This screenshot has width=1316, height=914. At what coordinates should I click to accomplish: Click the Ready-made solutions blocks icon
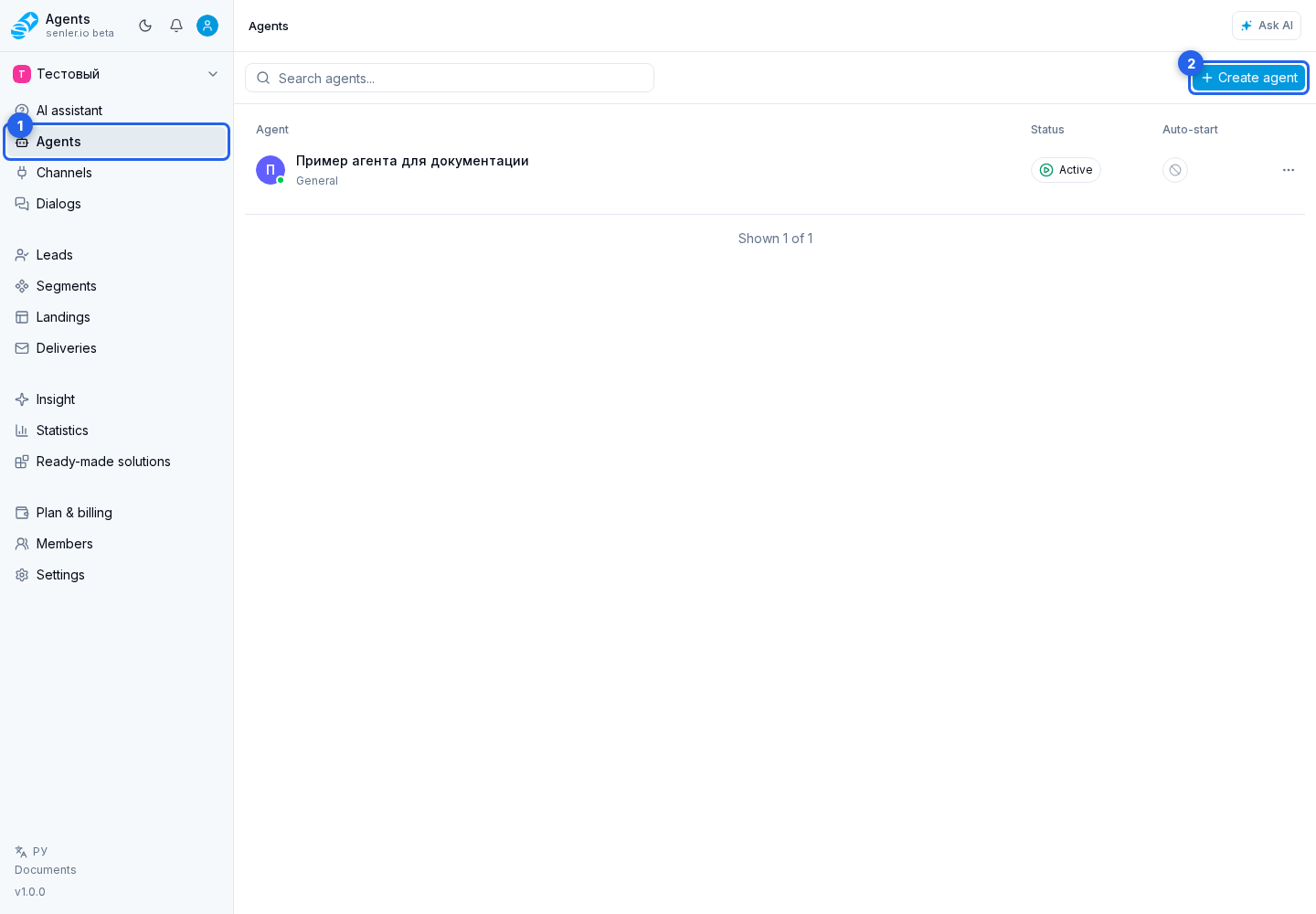[22, 462]
